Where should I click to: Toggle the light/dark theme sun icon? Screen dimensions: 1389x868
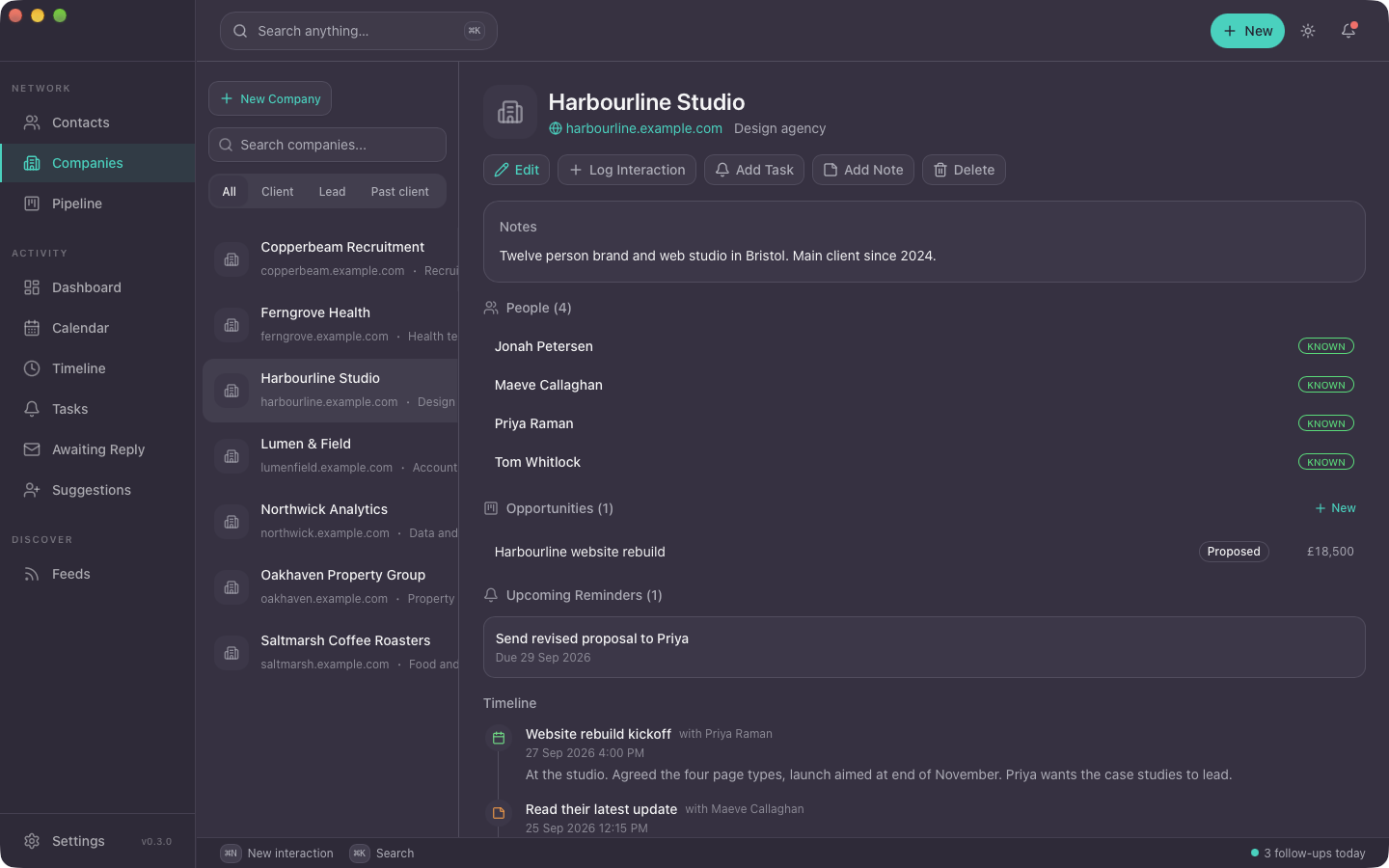(x=1308, y=31)
